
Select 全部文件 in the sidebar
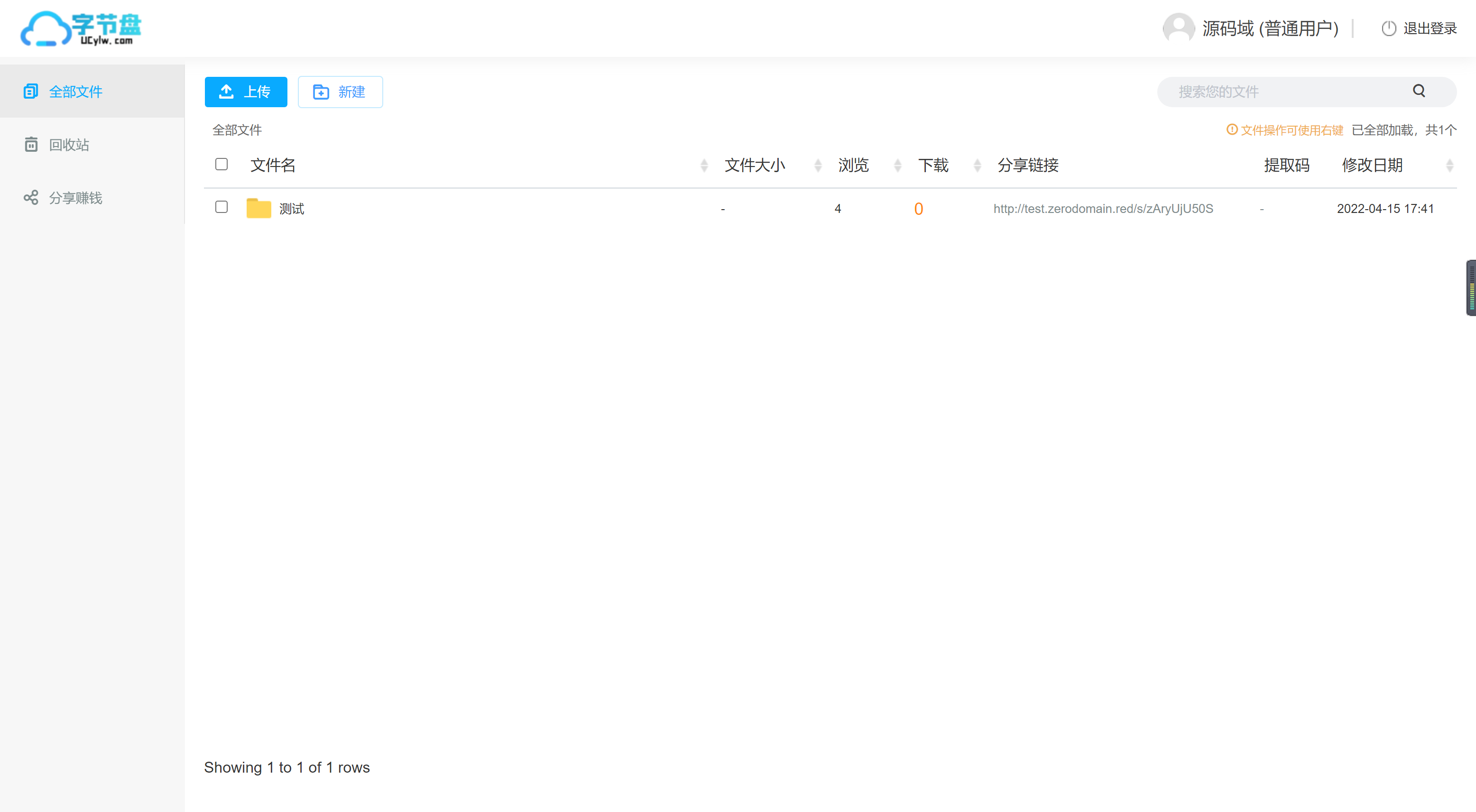click(76, 91)
